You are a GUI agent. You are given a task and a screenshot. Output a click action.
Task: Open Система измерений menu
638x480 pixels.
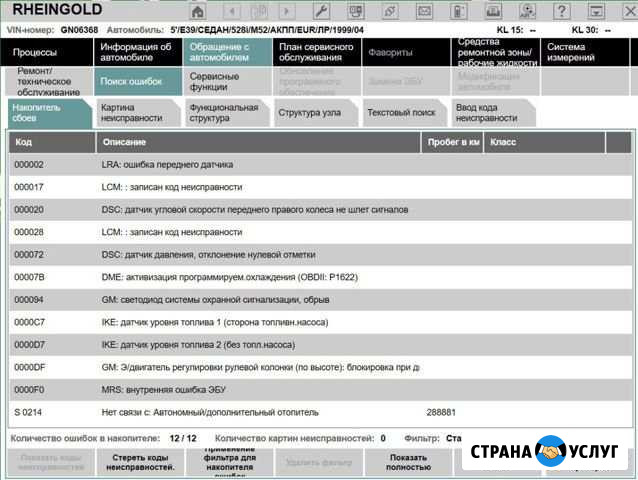pos(585,52)
